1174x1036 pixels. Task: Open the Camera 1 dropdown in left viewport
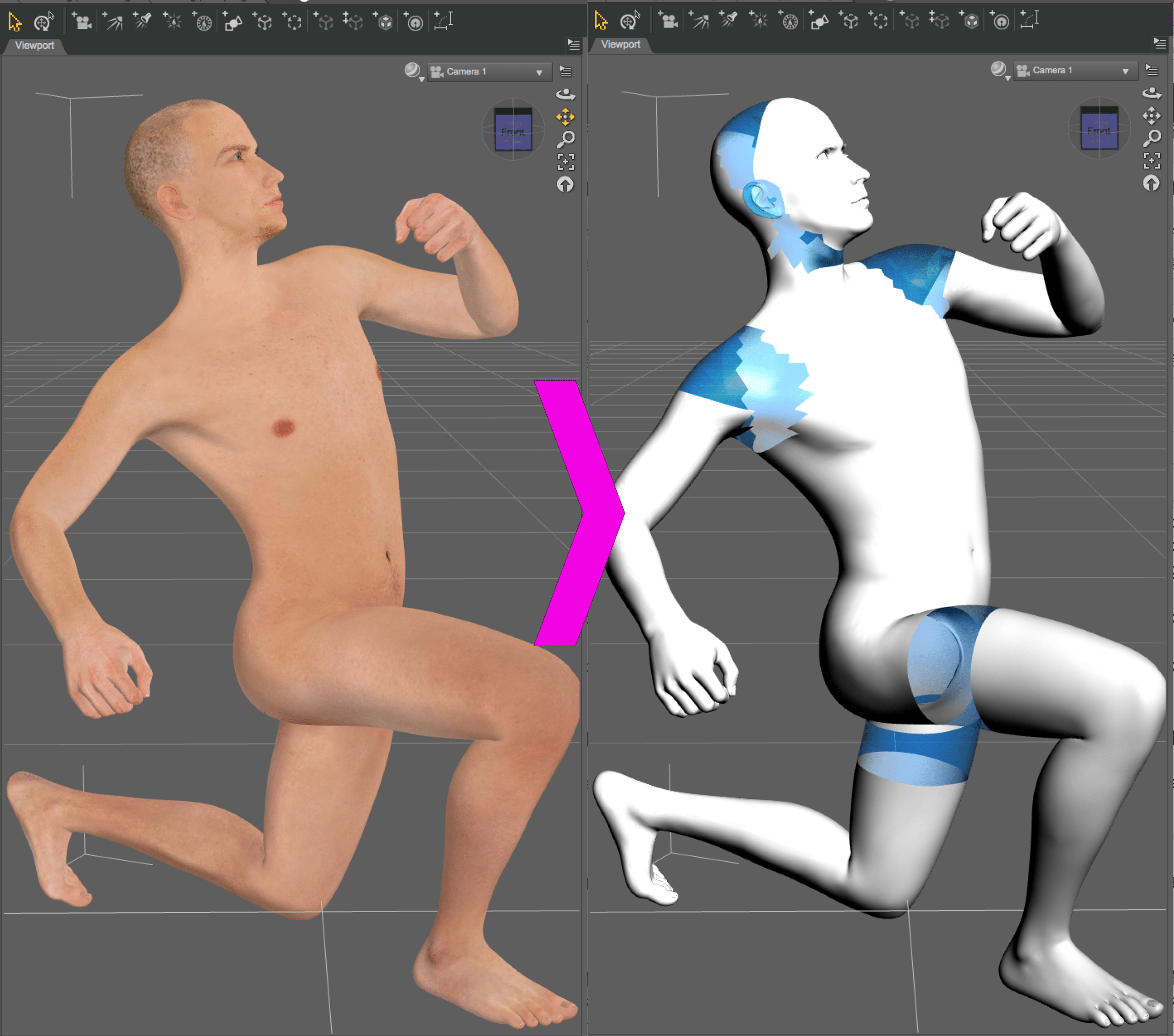pyautogui.click(x=489, y=72)
